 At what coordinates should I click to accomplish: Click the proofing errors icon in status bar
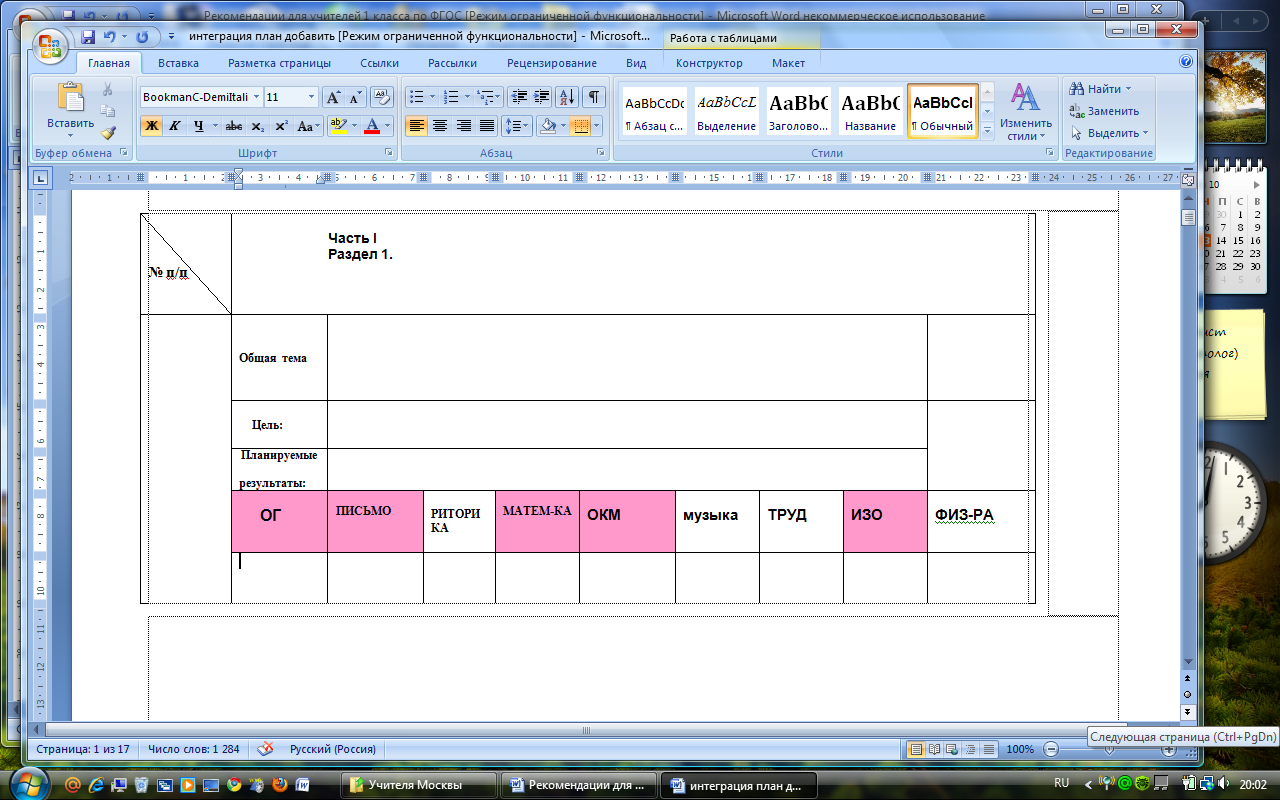(265, 749)
